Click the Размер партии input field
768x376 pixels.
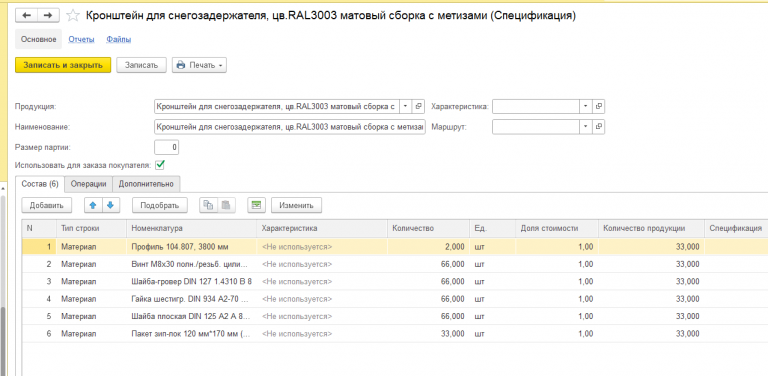167,147
